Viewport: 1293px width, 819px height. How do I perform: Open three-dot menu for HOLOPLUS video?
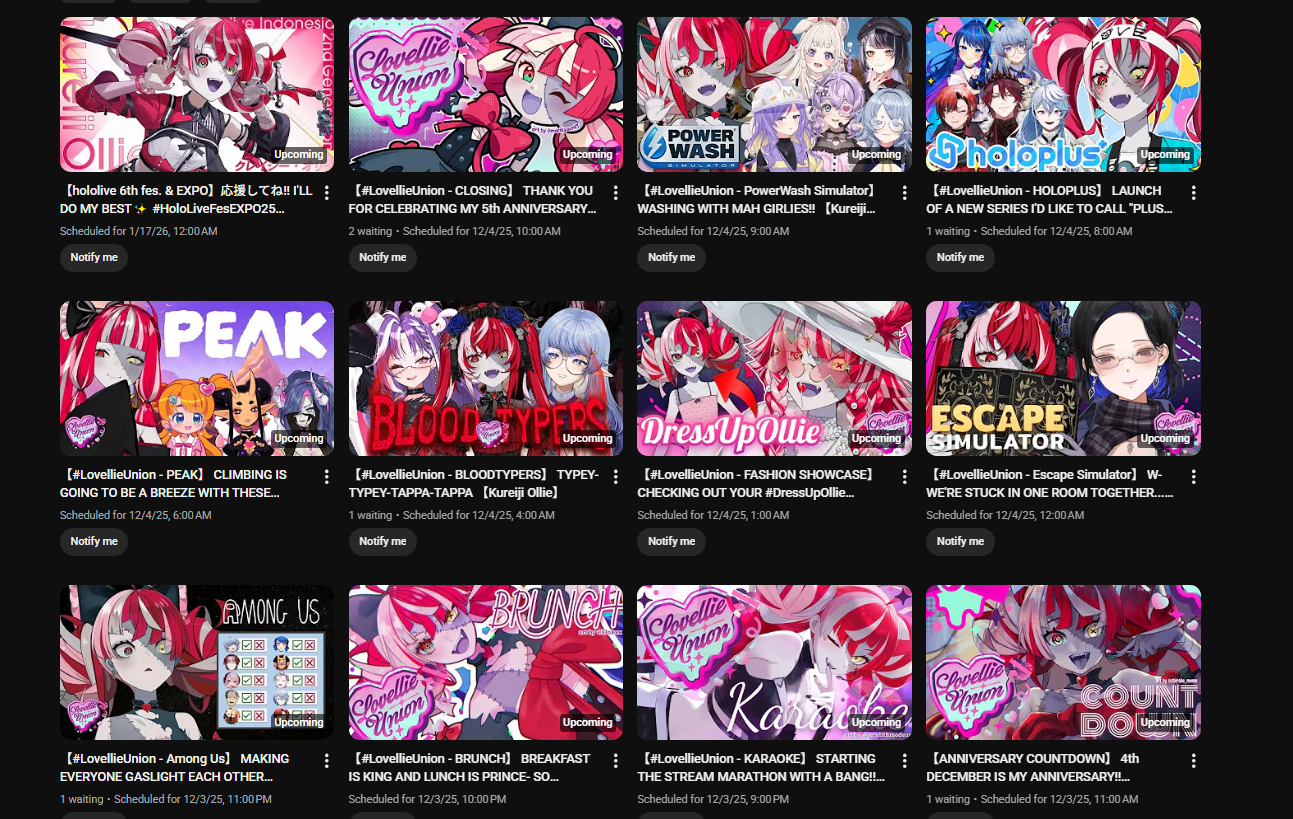point(1193,192)
